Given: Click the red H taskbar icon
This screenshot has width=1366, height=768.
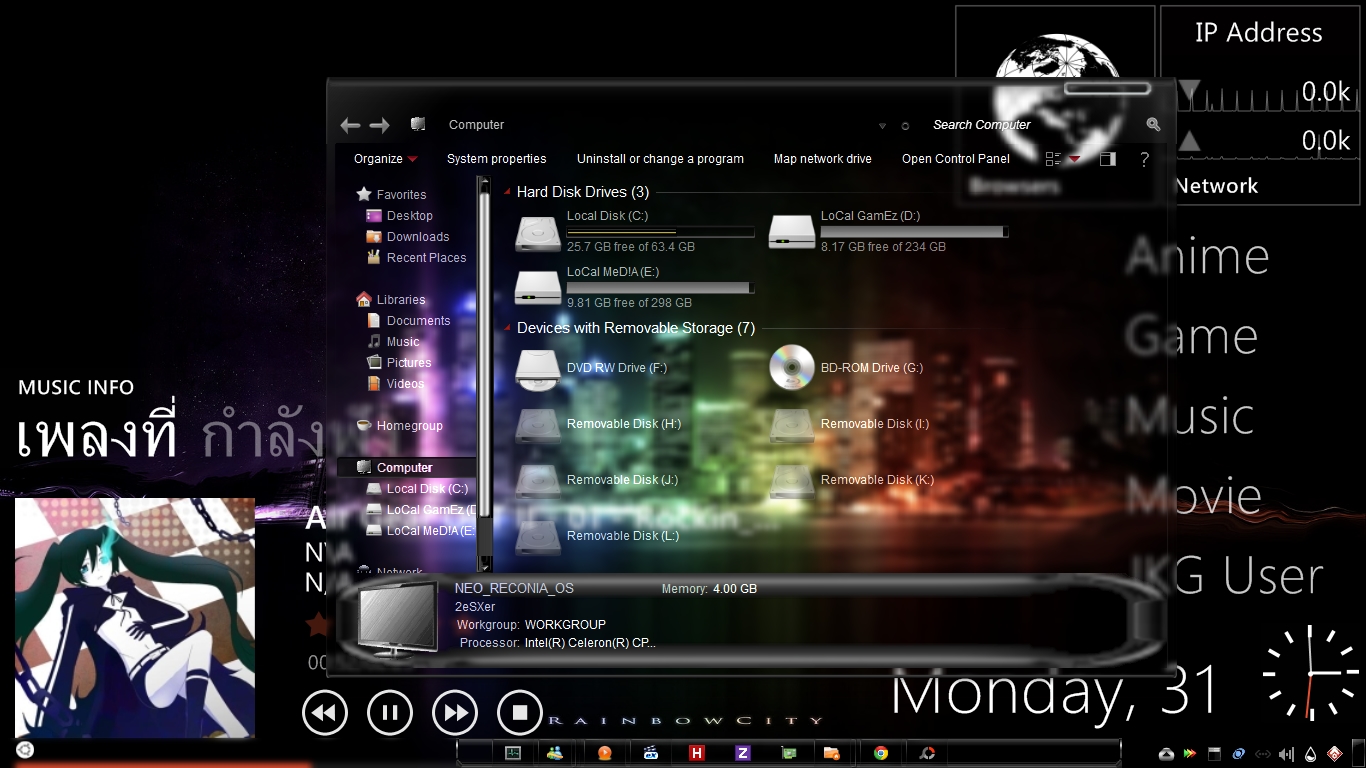Looking at the screenshot, I should [697, 753].
